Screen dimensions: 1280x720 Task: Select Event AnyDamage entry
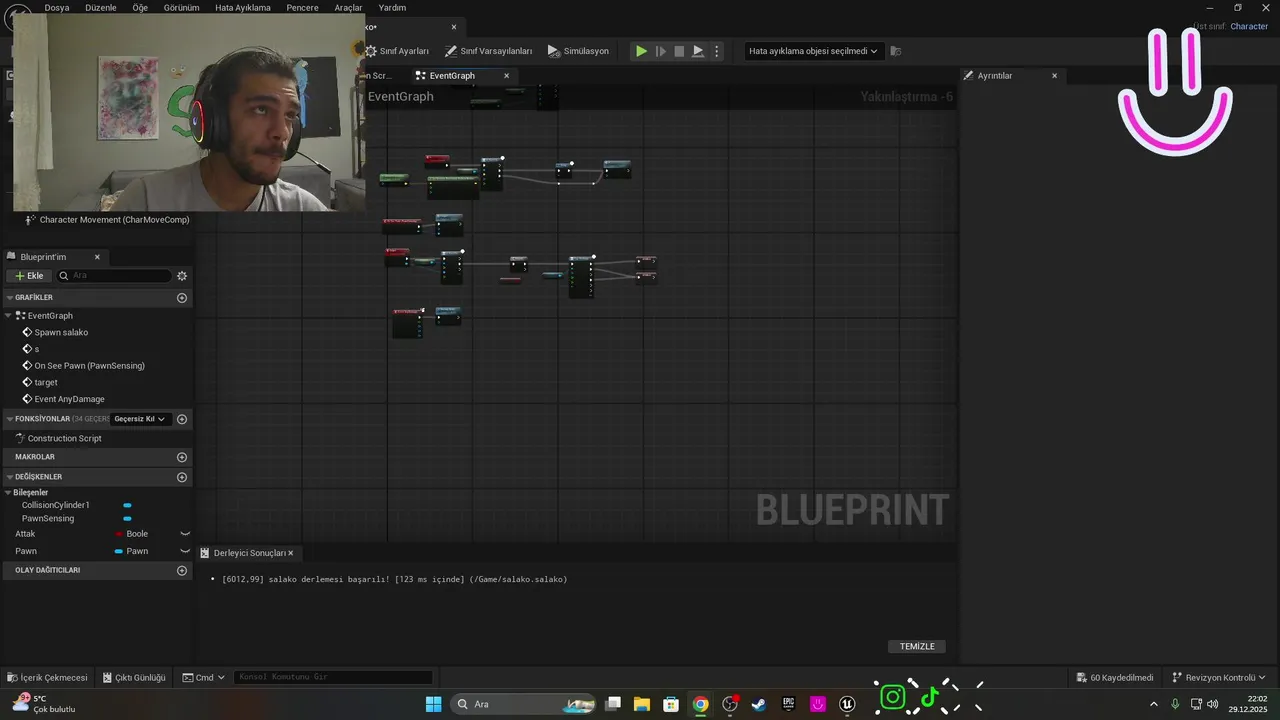(x=69, y=399)
